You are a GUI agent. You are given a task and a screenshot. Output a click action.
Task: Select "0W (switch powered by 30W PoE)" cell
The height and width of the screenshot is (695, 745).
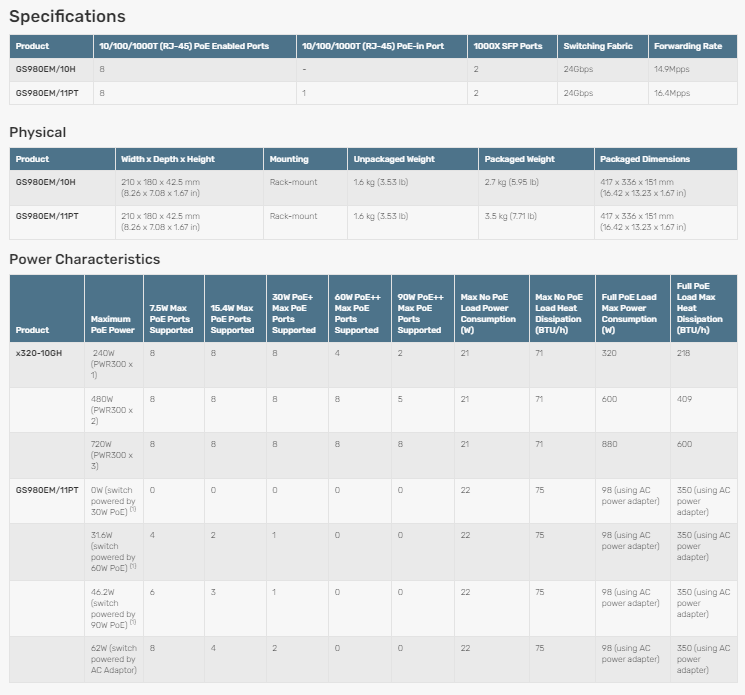click(114, 501)
